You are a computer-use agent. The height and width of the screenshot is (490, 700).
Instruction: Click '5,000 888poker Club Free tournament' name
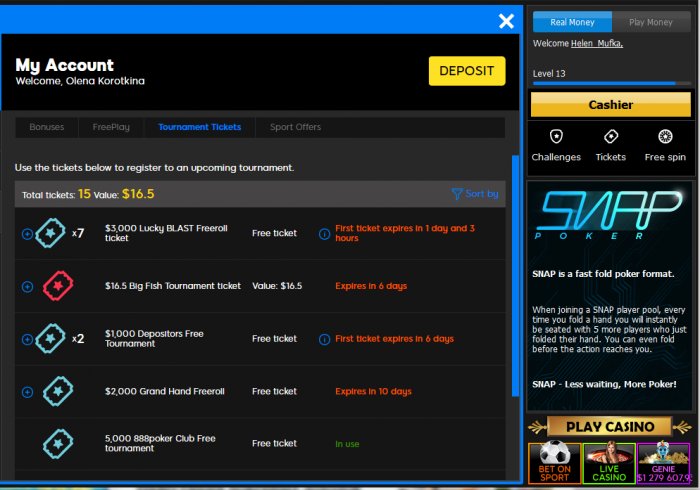[x=160, y=443]
